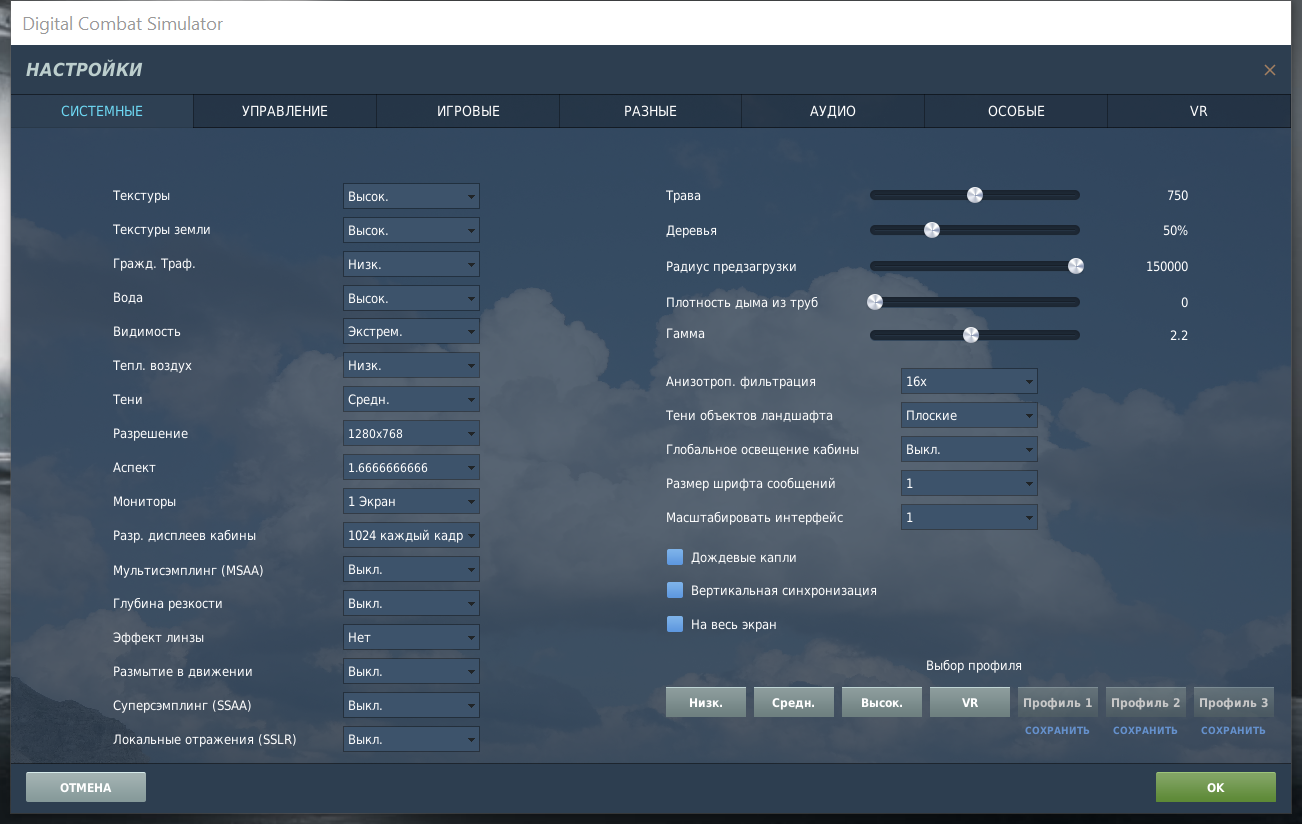Switch to the VR settings tab
This screenshot has width=1302, height=824.
pyautogui.click(x=1199, y=111)
